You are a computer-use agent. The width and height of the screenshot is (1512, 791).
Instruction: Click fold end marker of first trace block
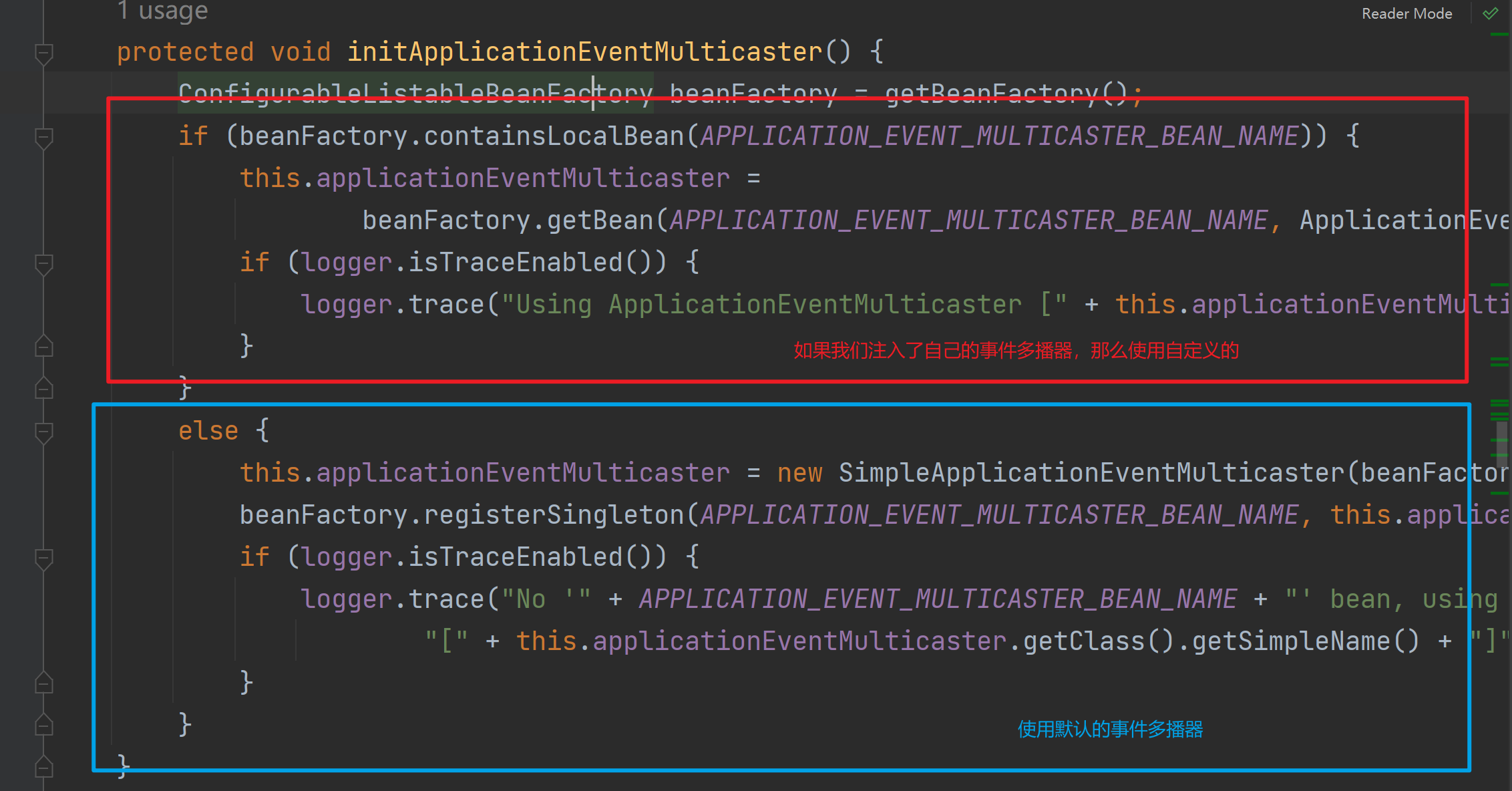point(44,346)
